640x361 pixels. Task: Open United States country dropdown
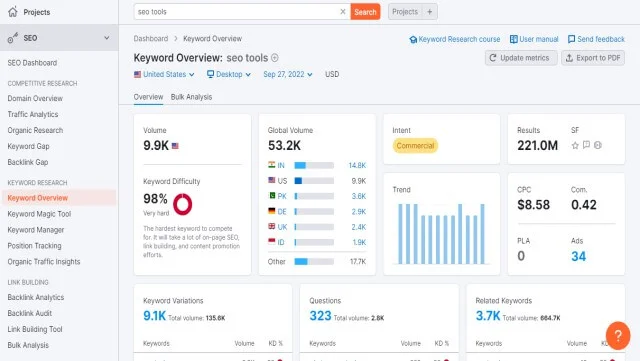[x=164, y=74]
